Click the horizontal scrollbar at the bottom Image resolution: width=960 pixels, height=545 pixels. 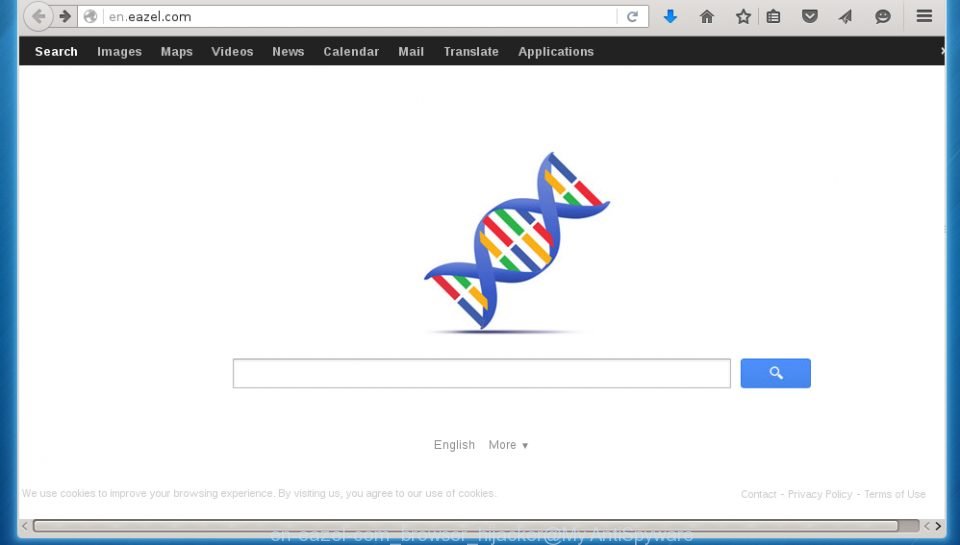point(465,526)
